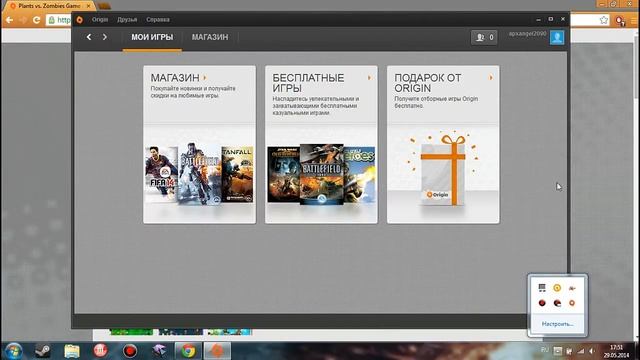Click the Origin taskbar button
Viewport: 640px width, 360px height.
coord(217,351)
